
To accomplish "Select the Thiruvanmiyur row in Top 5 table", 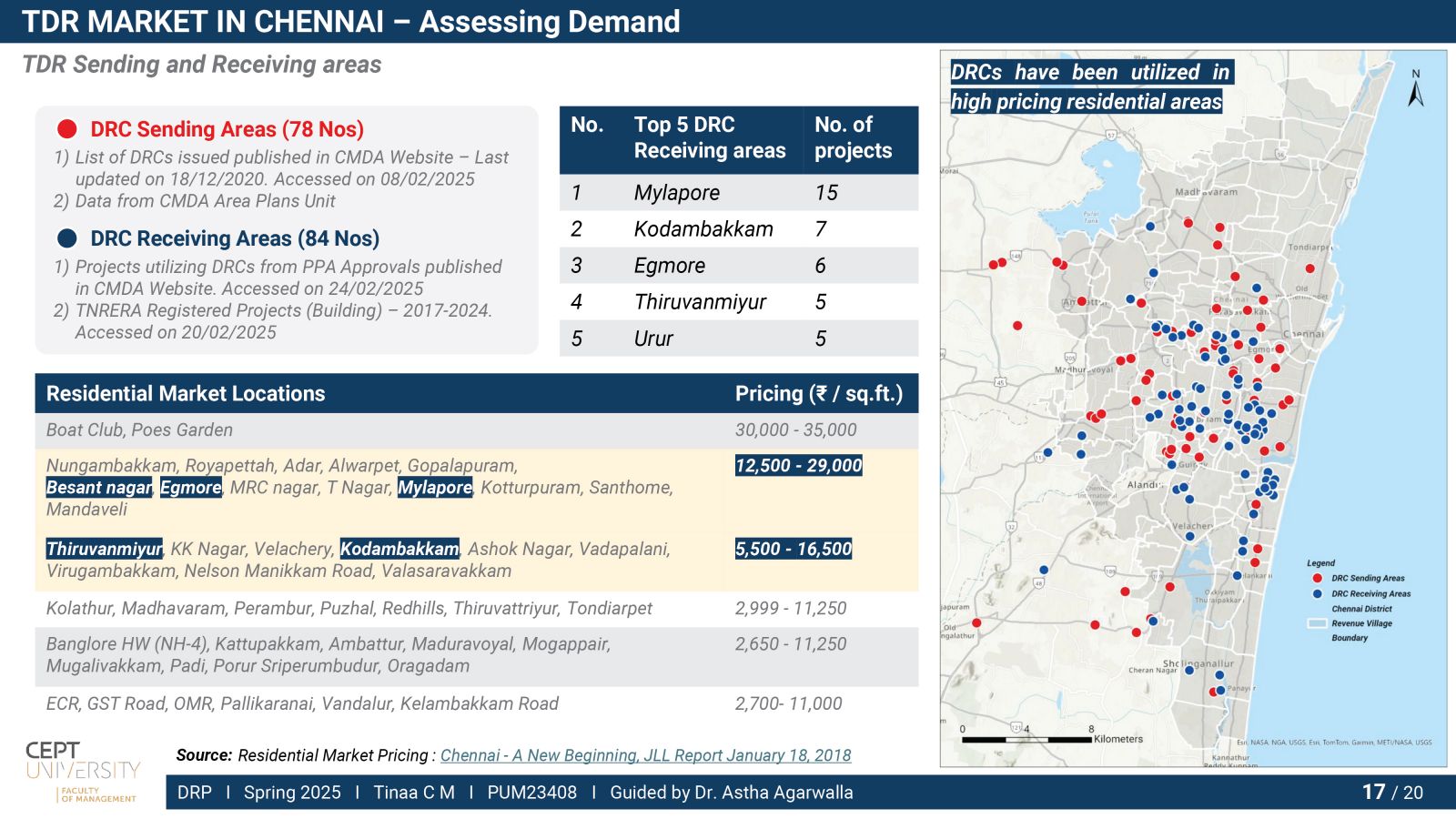I will [738, 301].
